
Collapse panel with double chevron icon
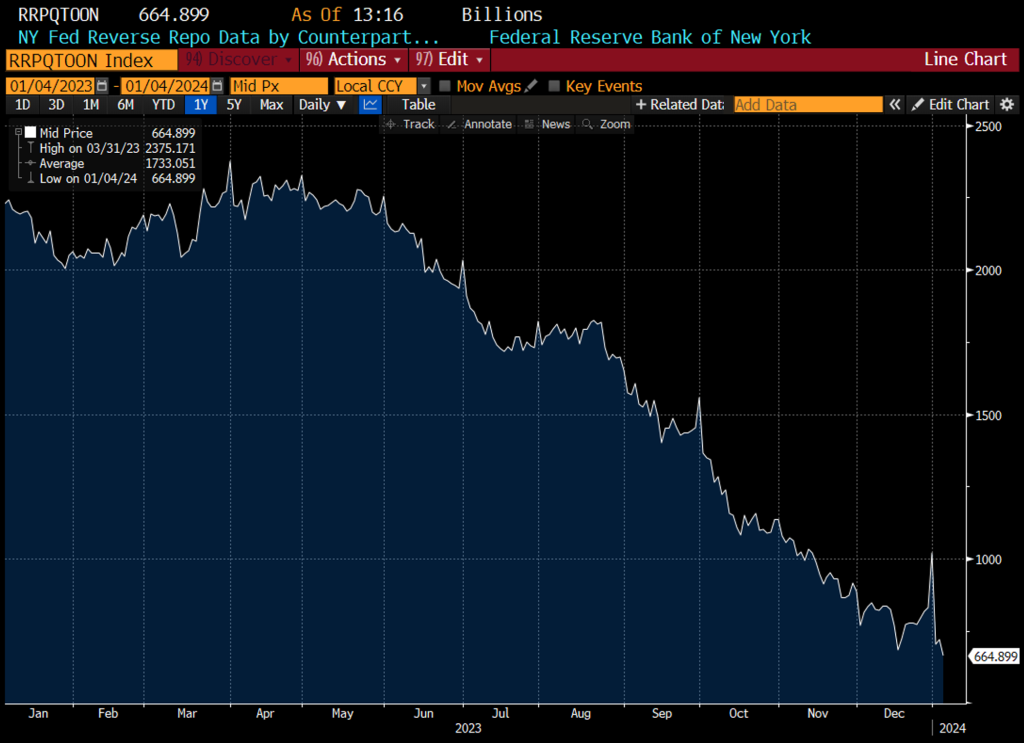click(x=896, y=105)
